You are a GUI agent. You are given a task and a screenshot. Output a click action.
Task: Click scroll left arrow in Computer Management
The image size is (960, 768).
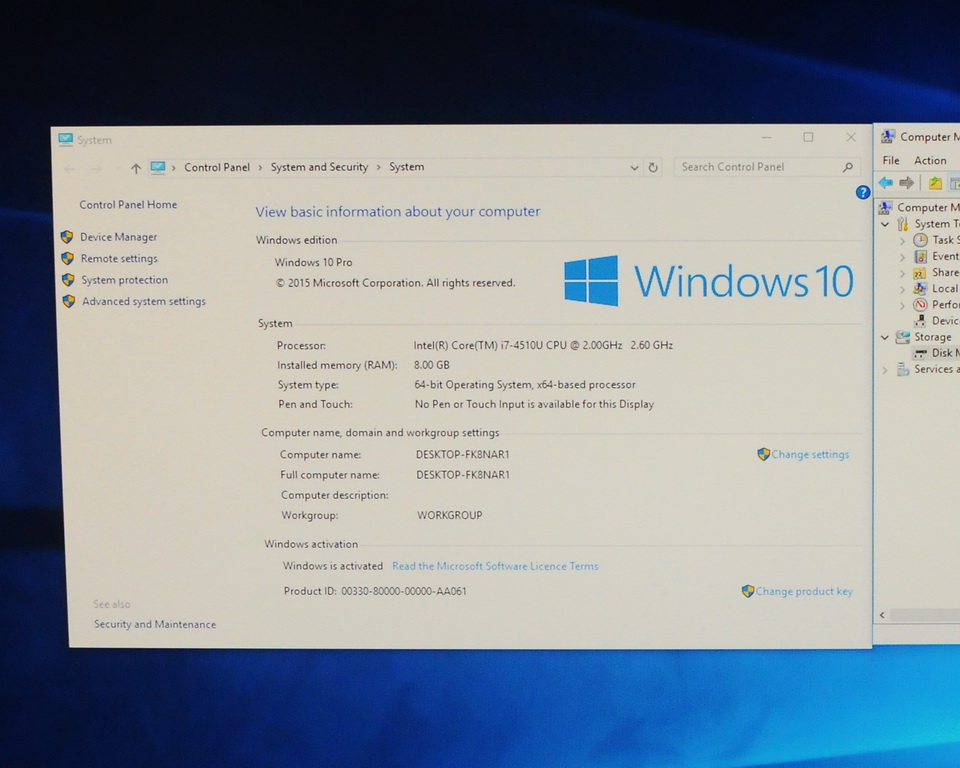(x=882, y=615)
